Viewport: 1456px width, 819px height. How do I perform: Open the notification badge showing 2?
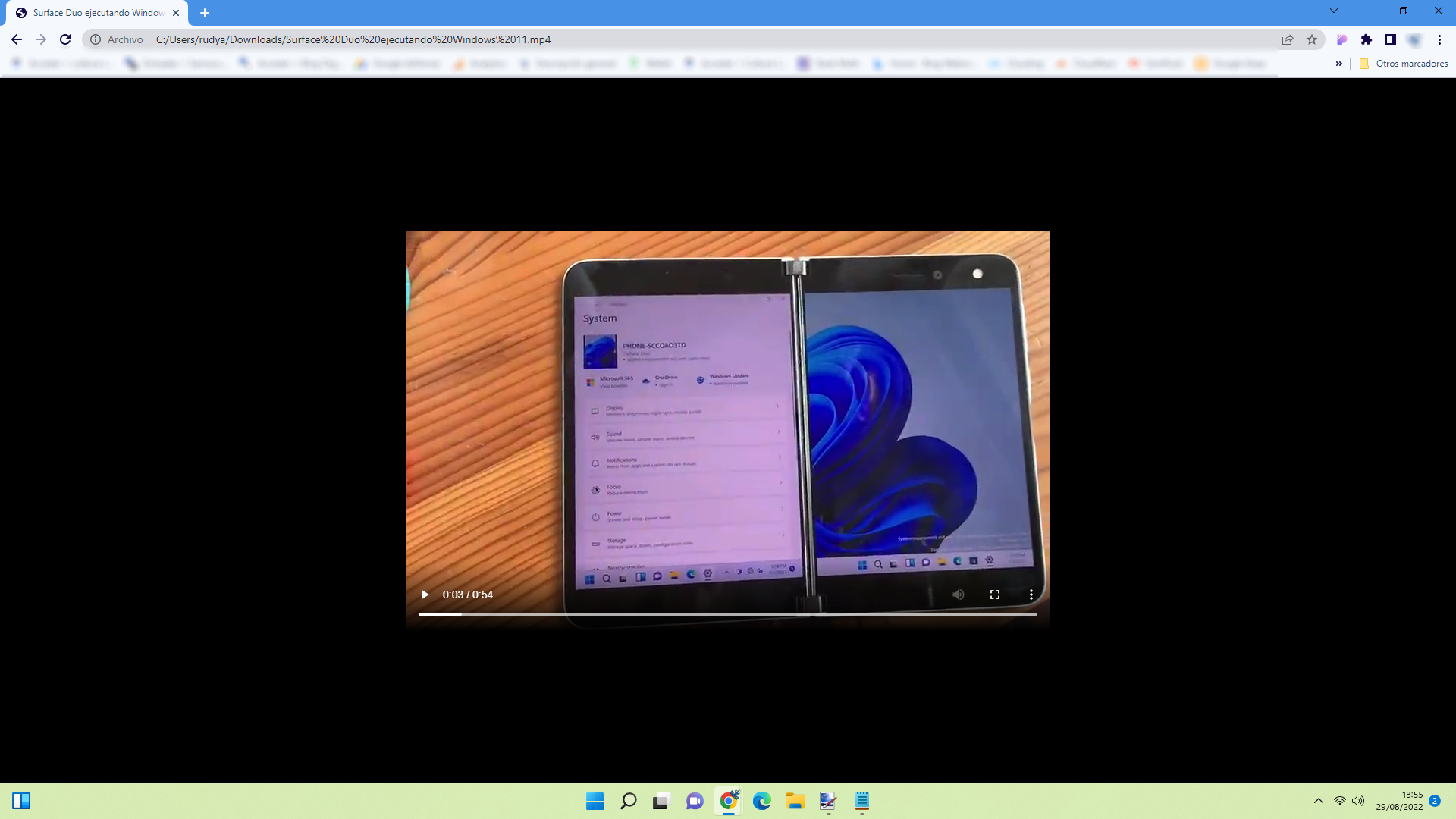click(1435, 801)
